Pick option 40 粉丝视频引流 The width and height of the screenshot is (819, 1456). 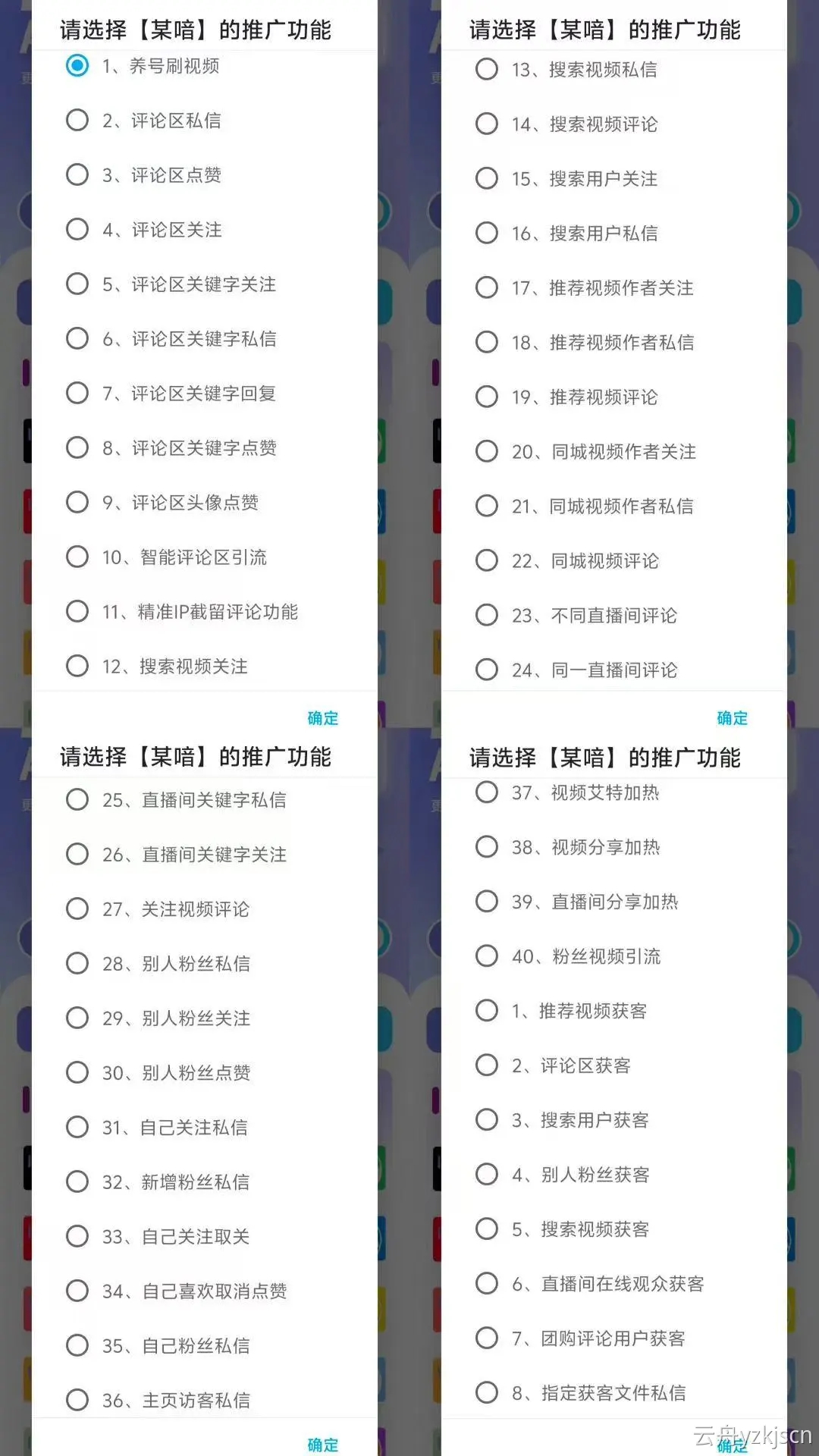coord(487,956)
